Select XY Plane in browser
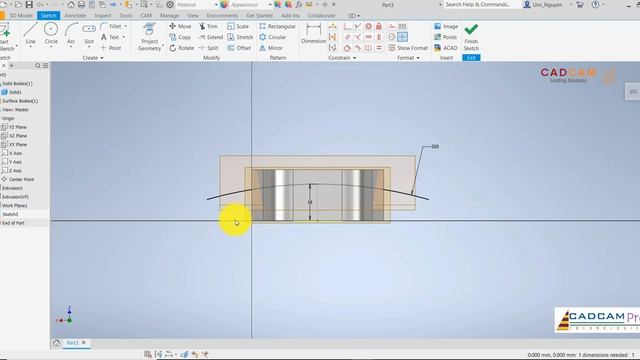 click(14, 144)
